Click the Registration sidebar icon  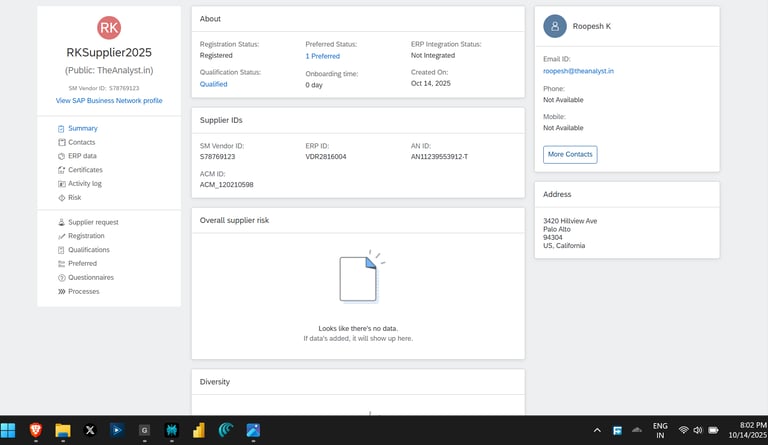tap(61, 236)
